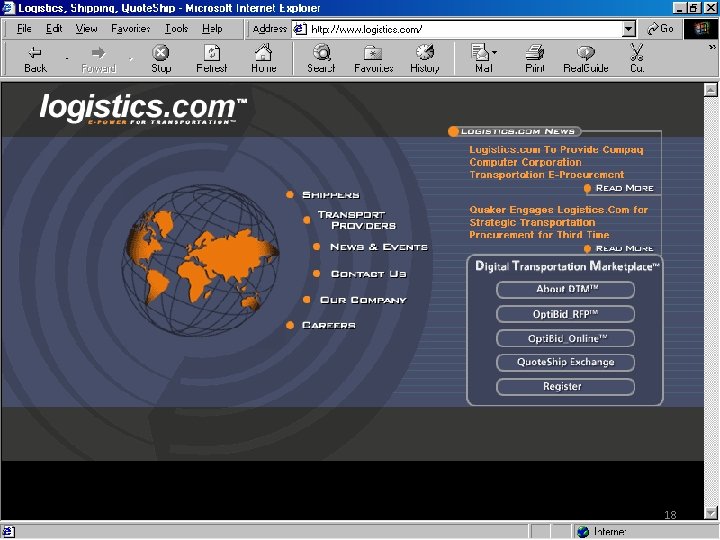The height and width of the screenshot is (540, 720).
Task: Visit the Our Company page
Action: point(363,300)
